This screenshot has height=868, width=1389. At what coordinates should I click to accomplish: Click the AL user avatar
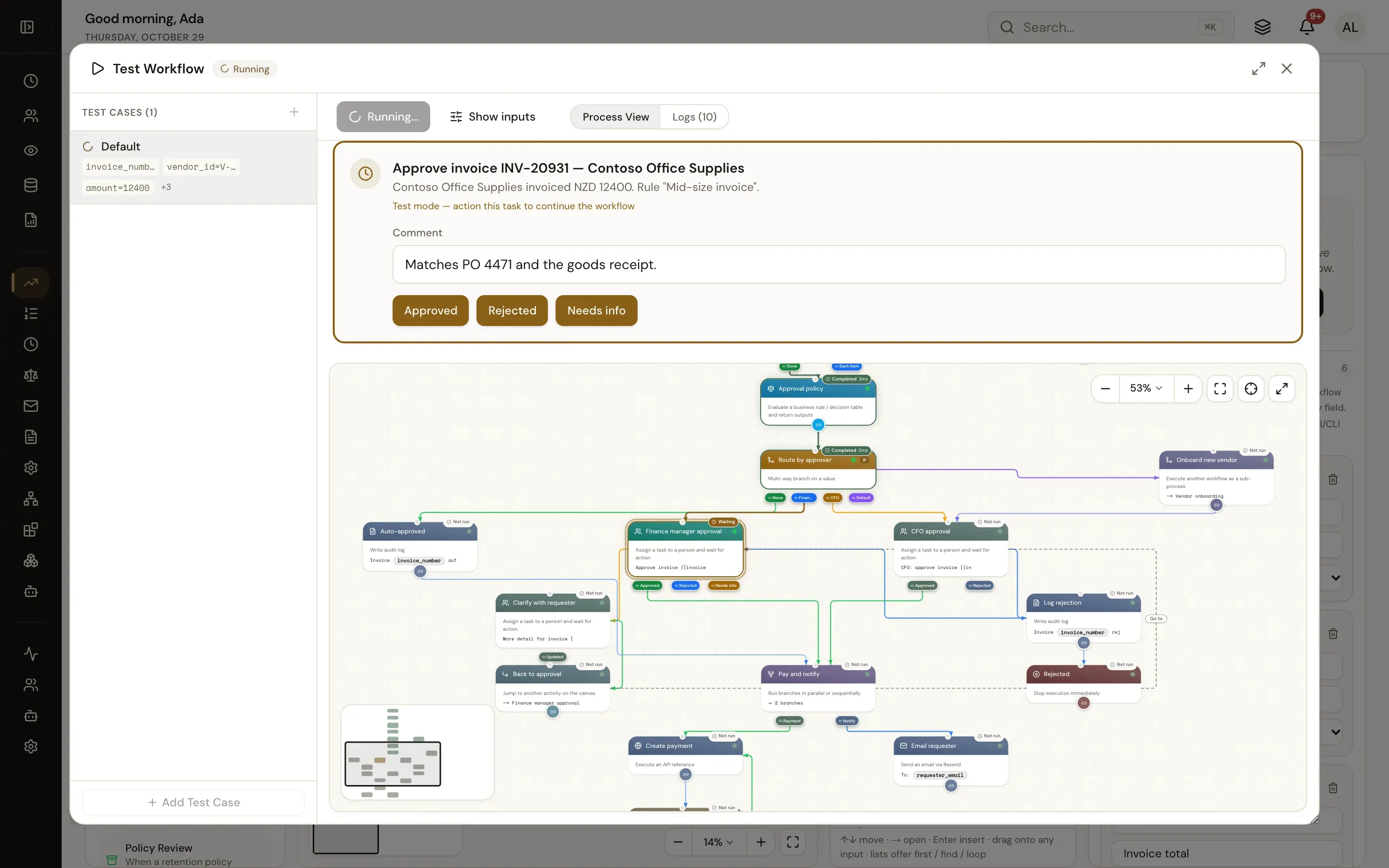pos(1350,27)
